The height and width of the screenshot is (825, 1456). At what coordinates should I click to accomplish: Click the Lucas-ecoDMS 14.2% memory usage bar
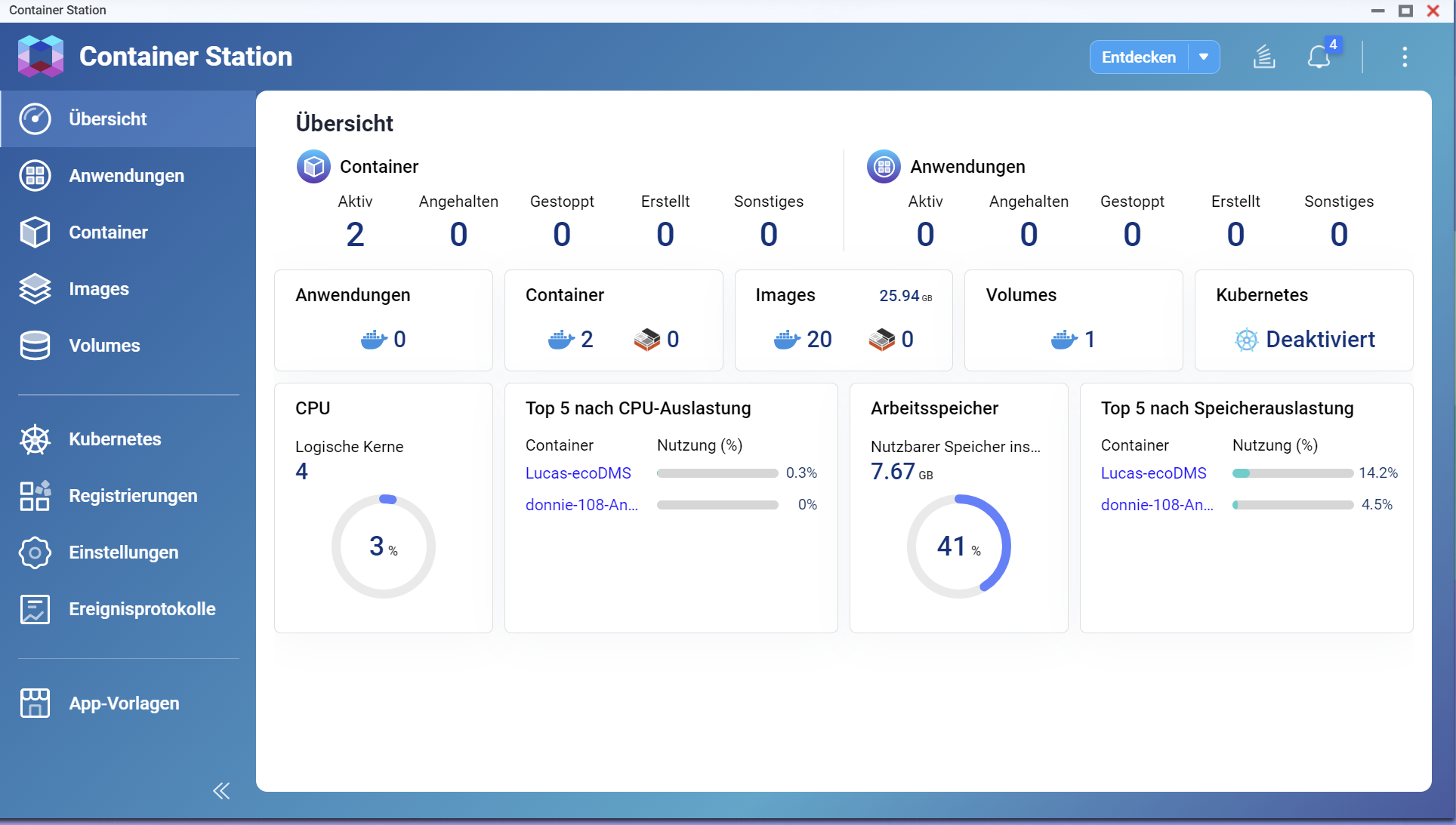pyautogui.click(x=1292, y=473)
